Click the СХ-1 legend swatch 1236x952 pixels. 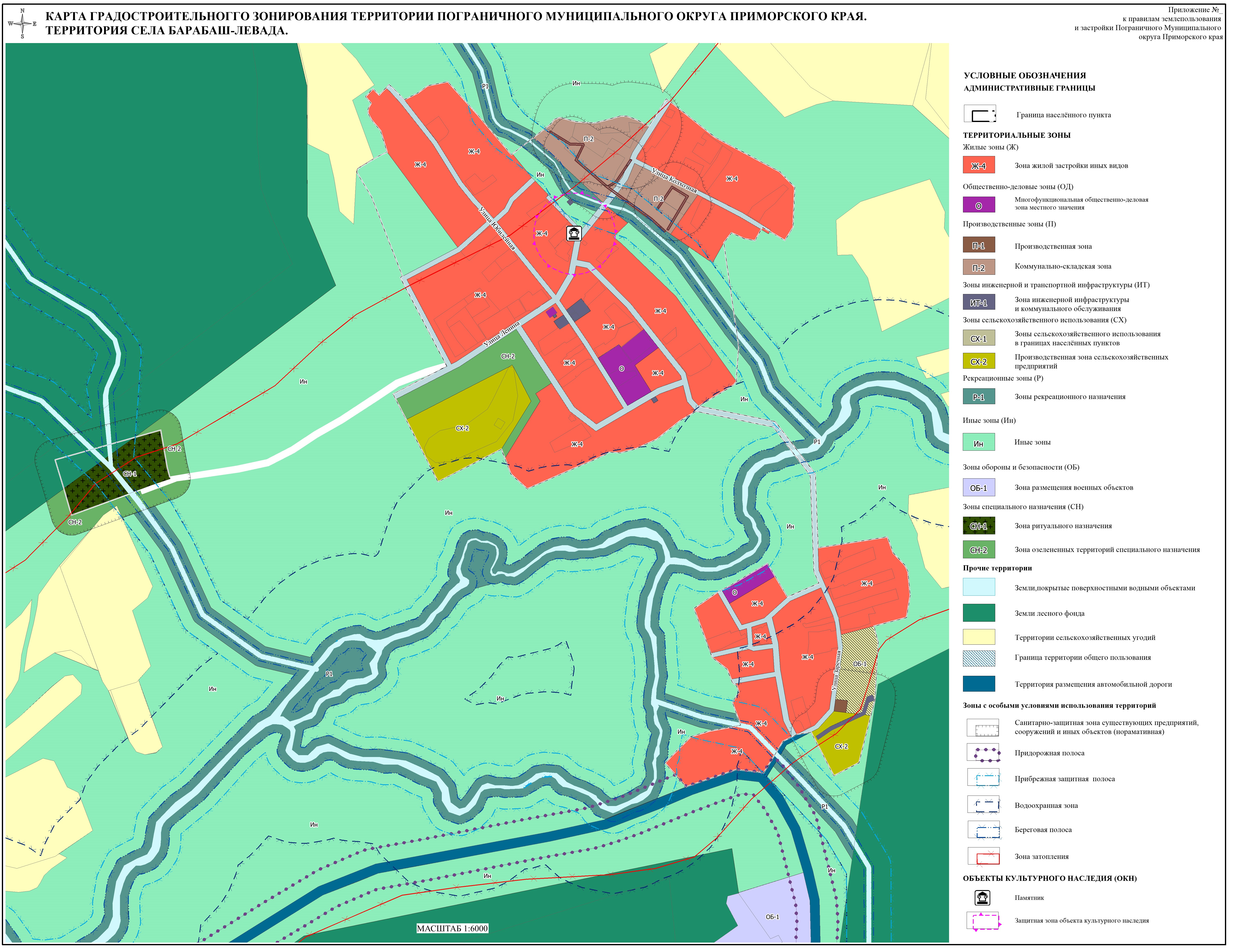[x=979, y=338]
